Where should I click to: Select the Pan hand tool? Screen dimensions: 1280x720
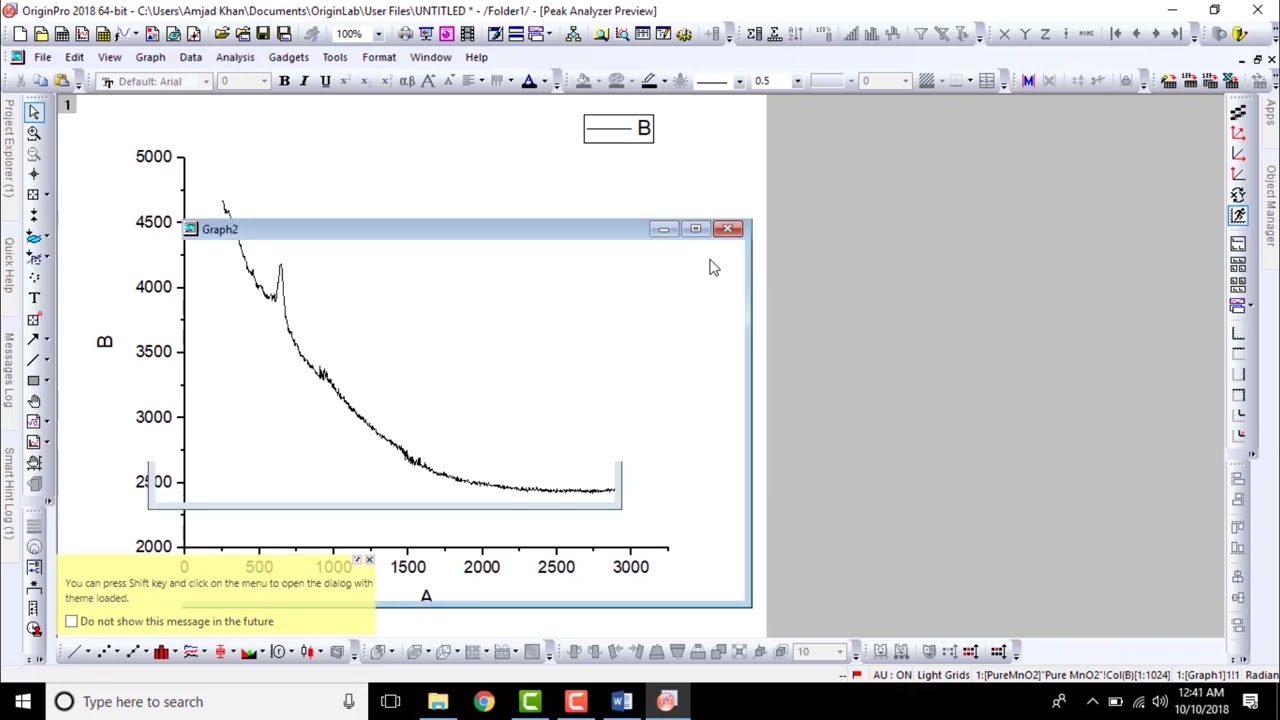pos(34,401)
